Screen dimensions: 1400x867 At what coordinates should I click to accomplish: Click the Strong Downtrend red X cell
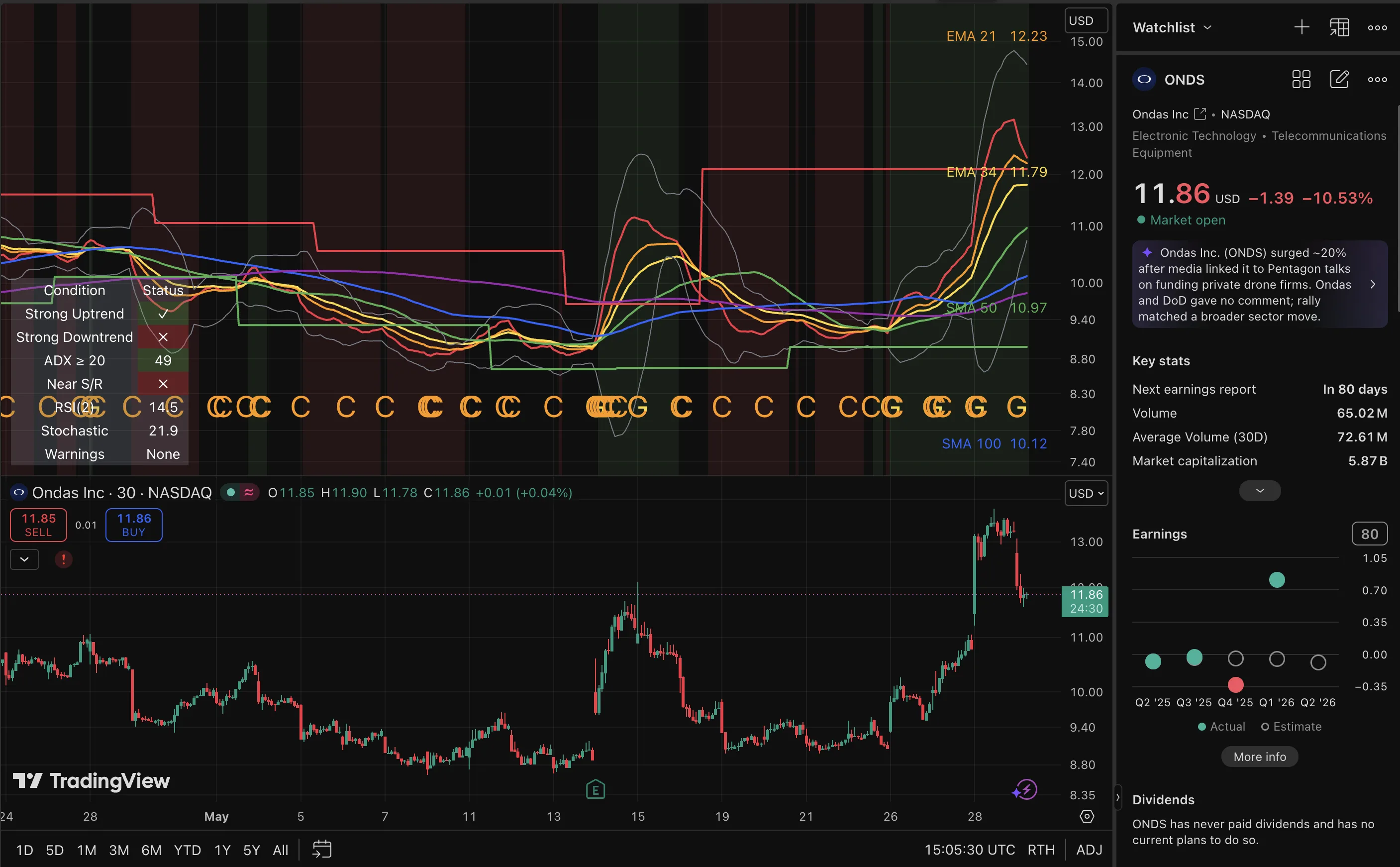pyautogui.click(x=163, y=337)
